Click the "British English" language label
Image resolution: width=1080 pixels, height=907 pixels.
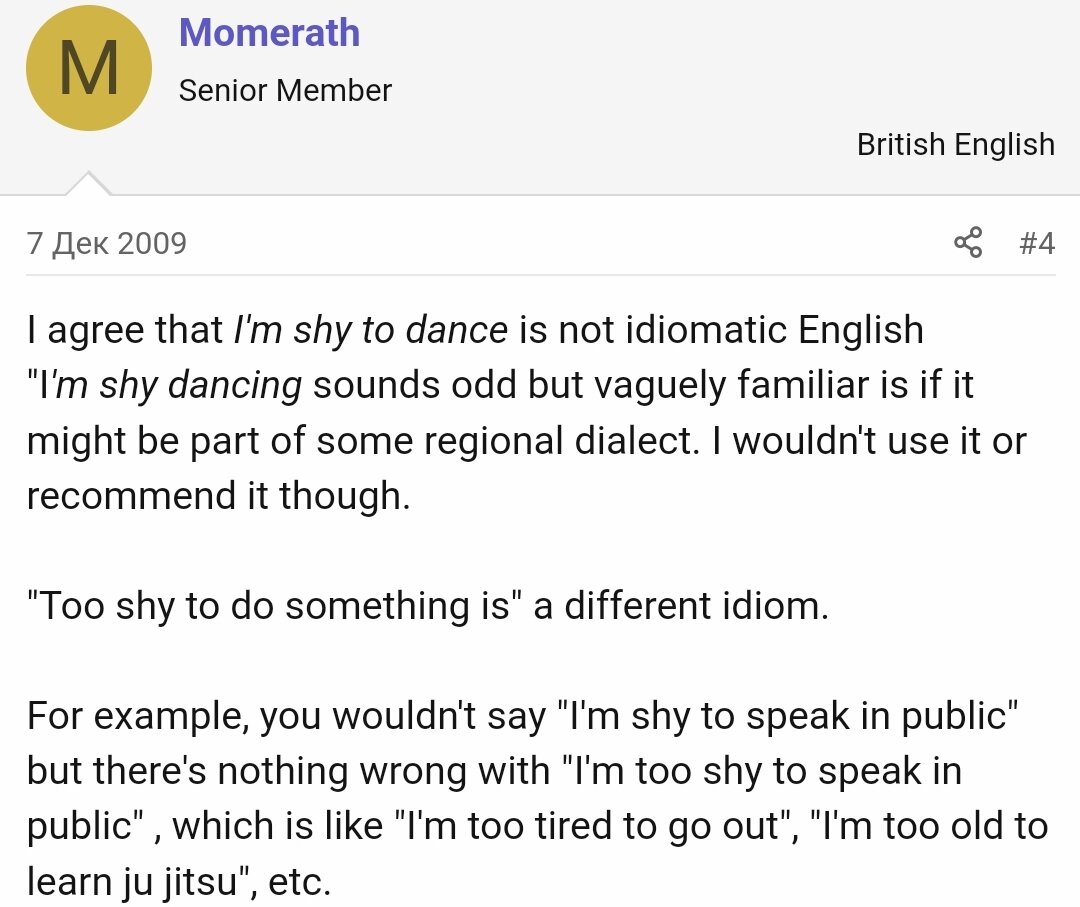[x=955, y=144]
